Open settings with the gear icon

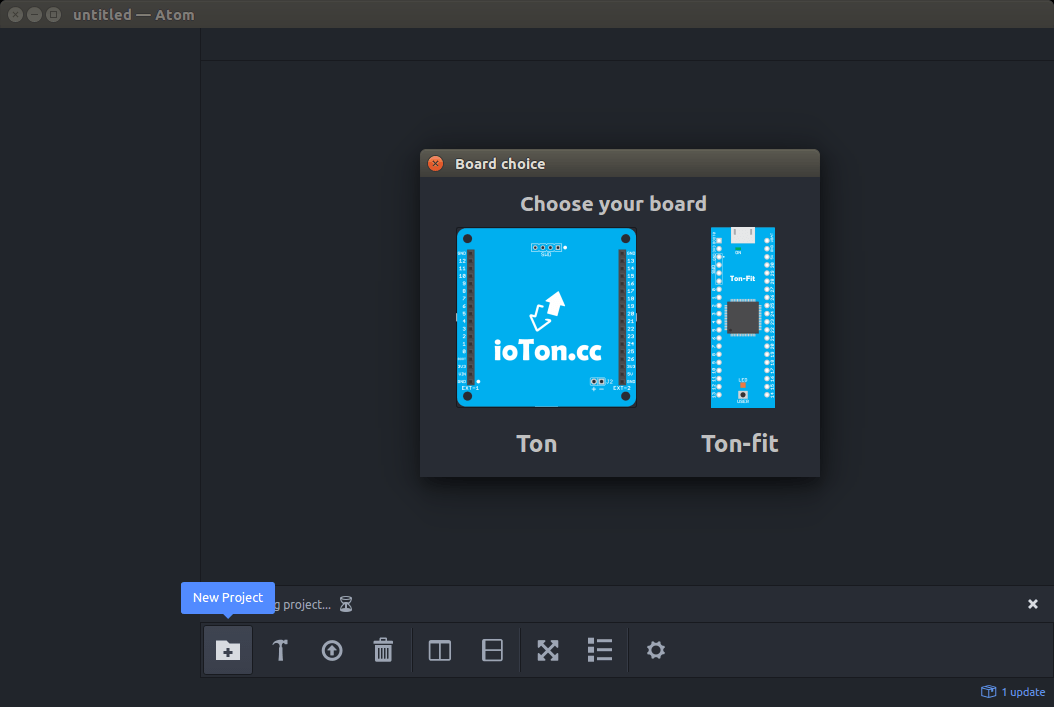pyautogui.click(x=655, y=650)
